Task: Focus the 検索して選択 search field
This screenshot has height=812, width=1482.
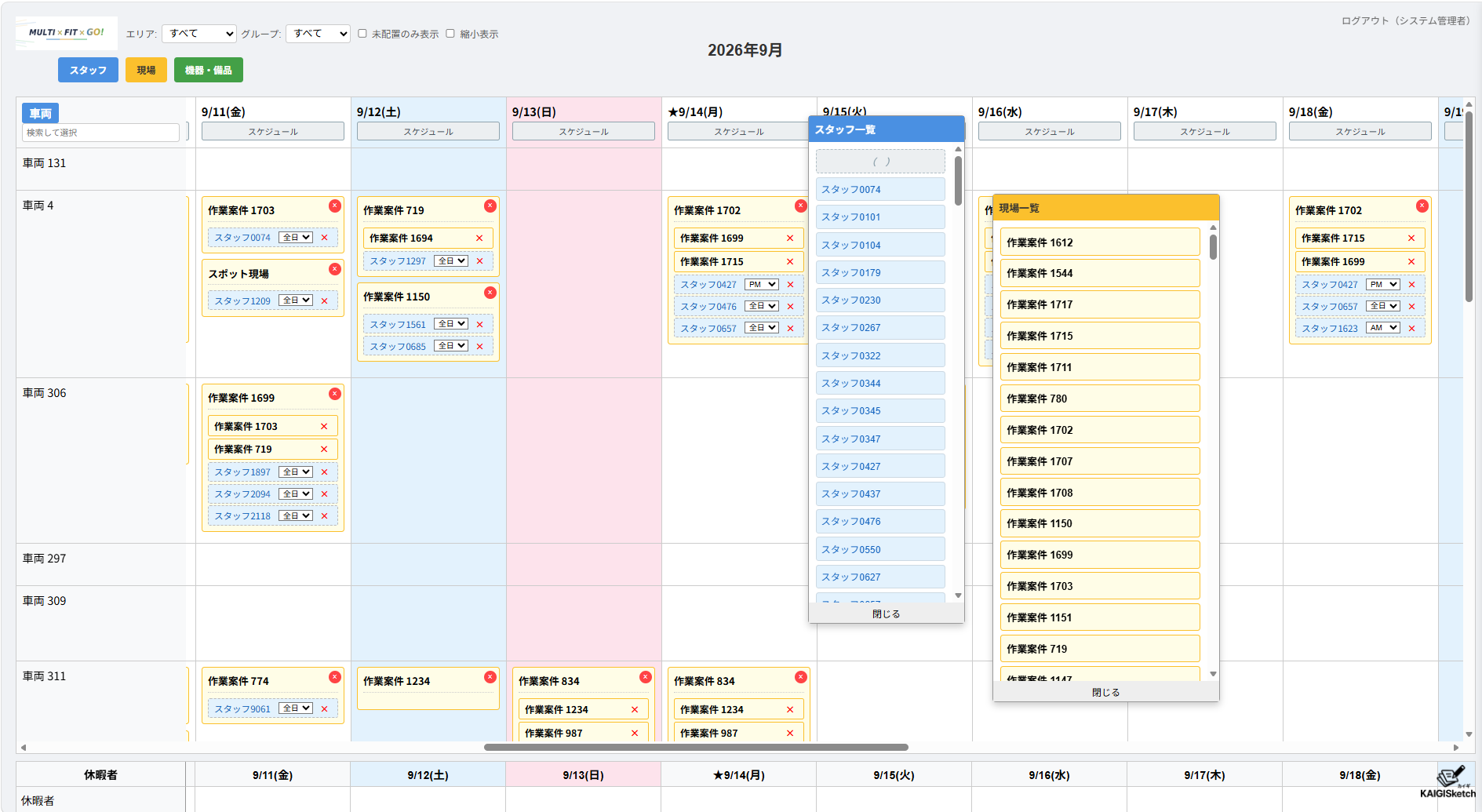Action: [100, 133]
